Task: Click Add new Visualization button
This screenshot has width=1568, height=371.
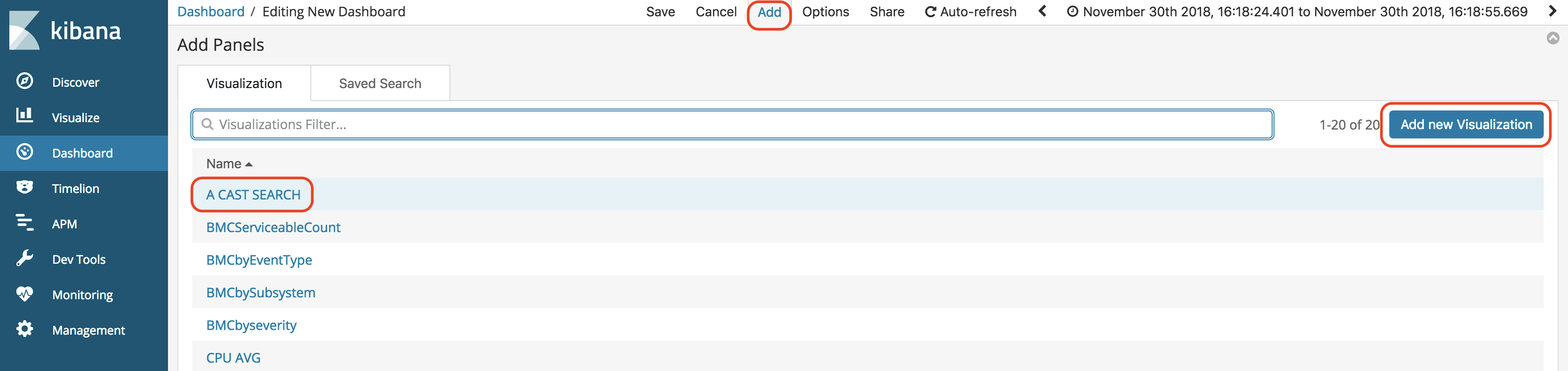Action: [x=1466, y=124]
